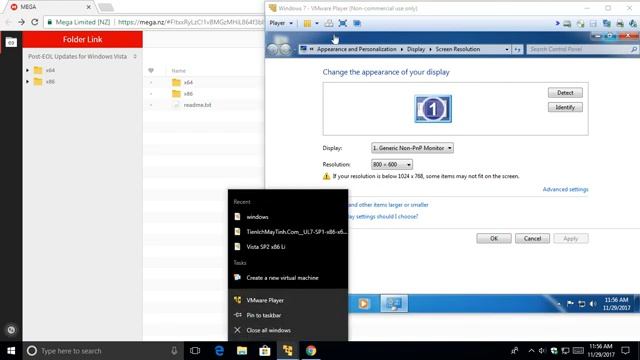This screenshot has width=640, height=360.
Task: Open dropdown arrow next to VMware suspend icon
Action: click(317, 24)
